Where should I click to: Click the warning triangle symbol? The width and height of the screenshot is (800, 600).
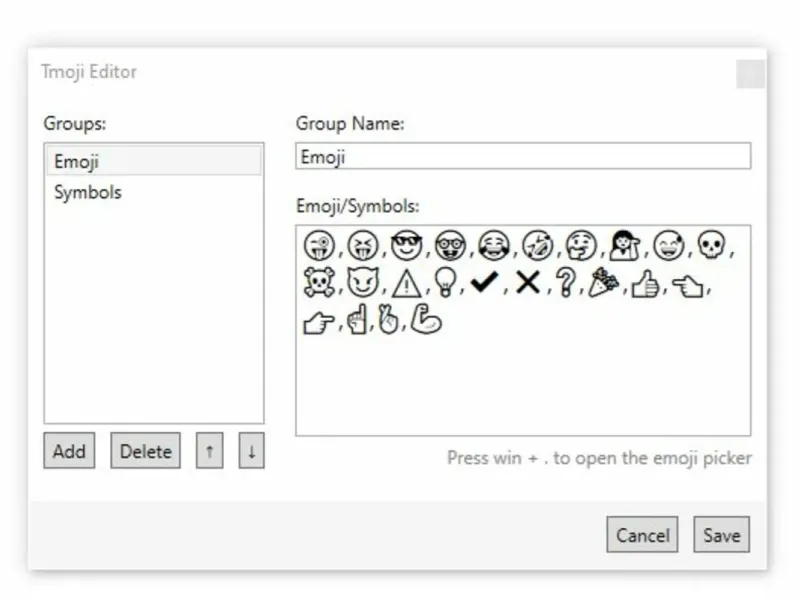pos(406,284)
